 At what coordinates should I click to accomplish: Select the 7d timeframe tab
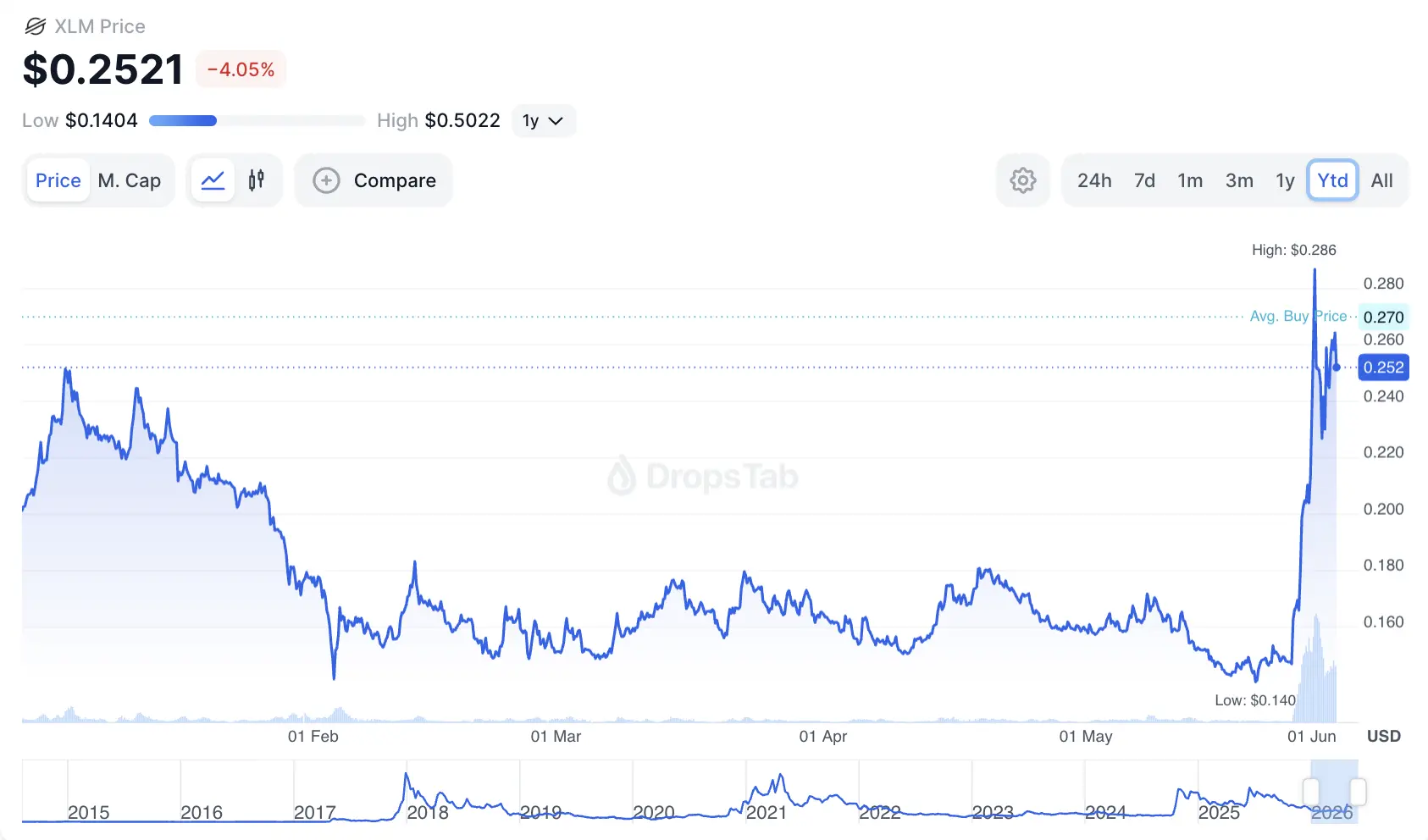coord(1144,180)
